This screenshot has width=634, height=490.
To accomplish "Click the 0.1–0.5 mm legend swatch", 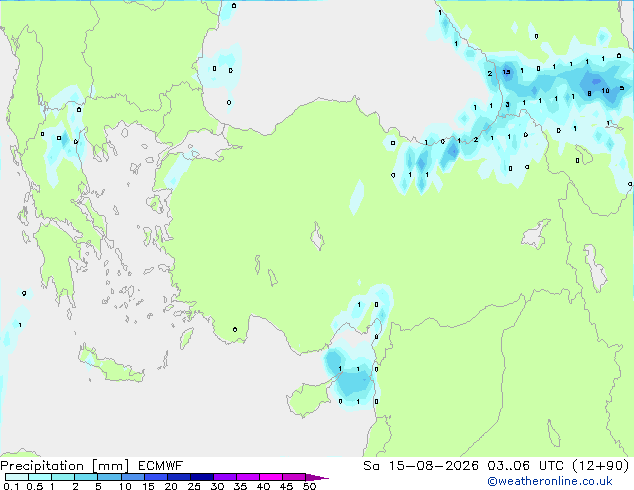I will click(17, 477).
